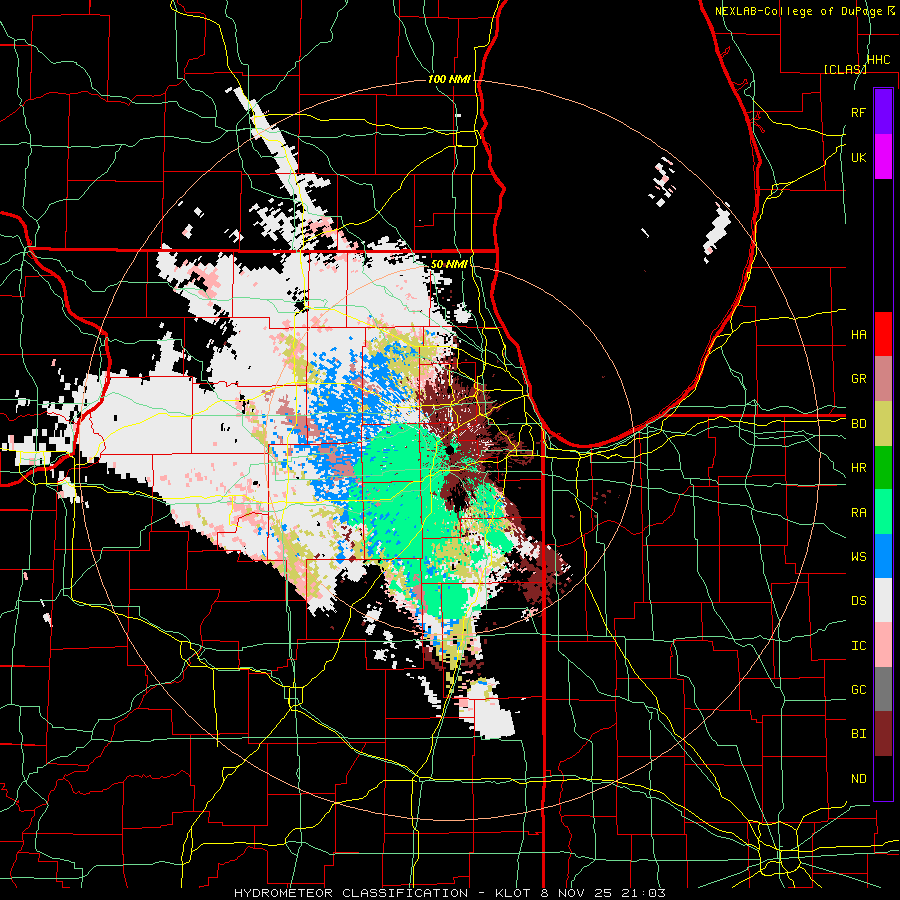Viewport: 900px width, 900px height.
Task: Click the [CLAS] legend header text
Action: click(x=845, y=69)
